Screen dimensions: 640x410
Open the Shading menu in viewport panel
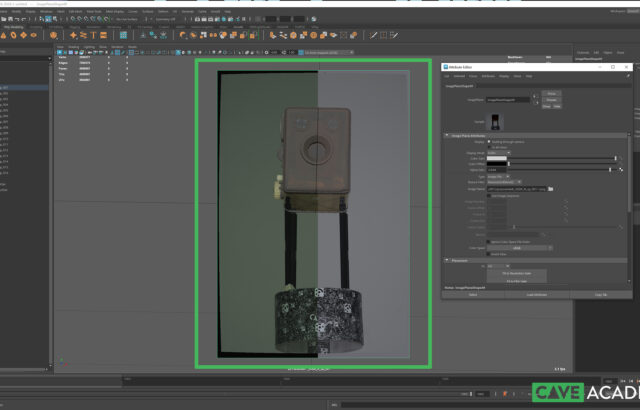pos(73,46)
